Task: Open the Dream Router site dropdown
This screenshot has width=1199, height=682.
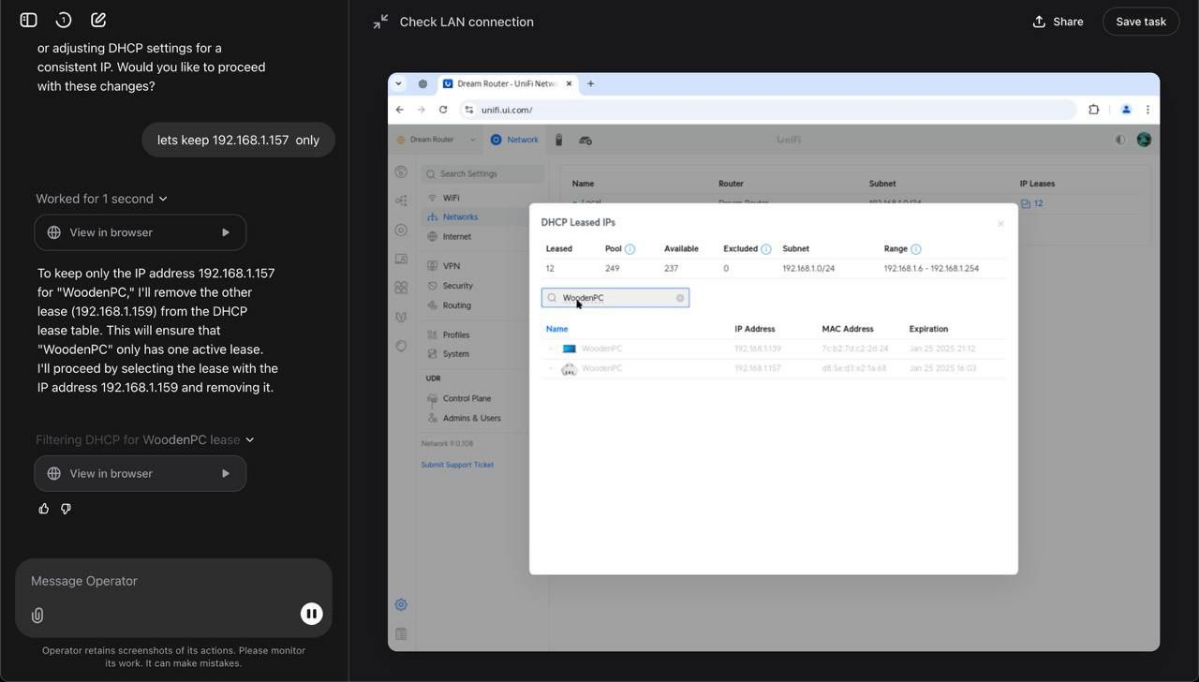Action: pos(436,140)
